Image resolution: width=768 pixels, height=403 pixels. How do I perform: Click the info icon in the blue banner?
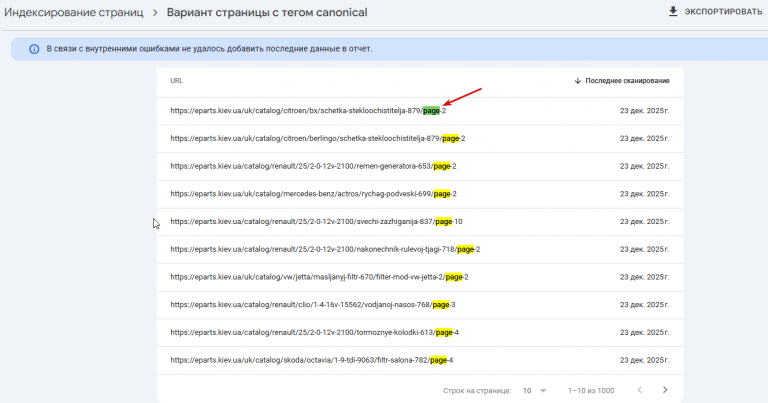point(34,49)
